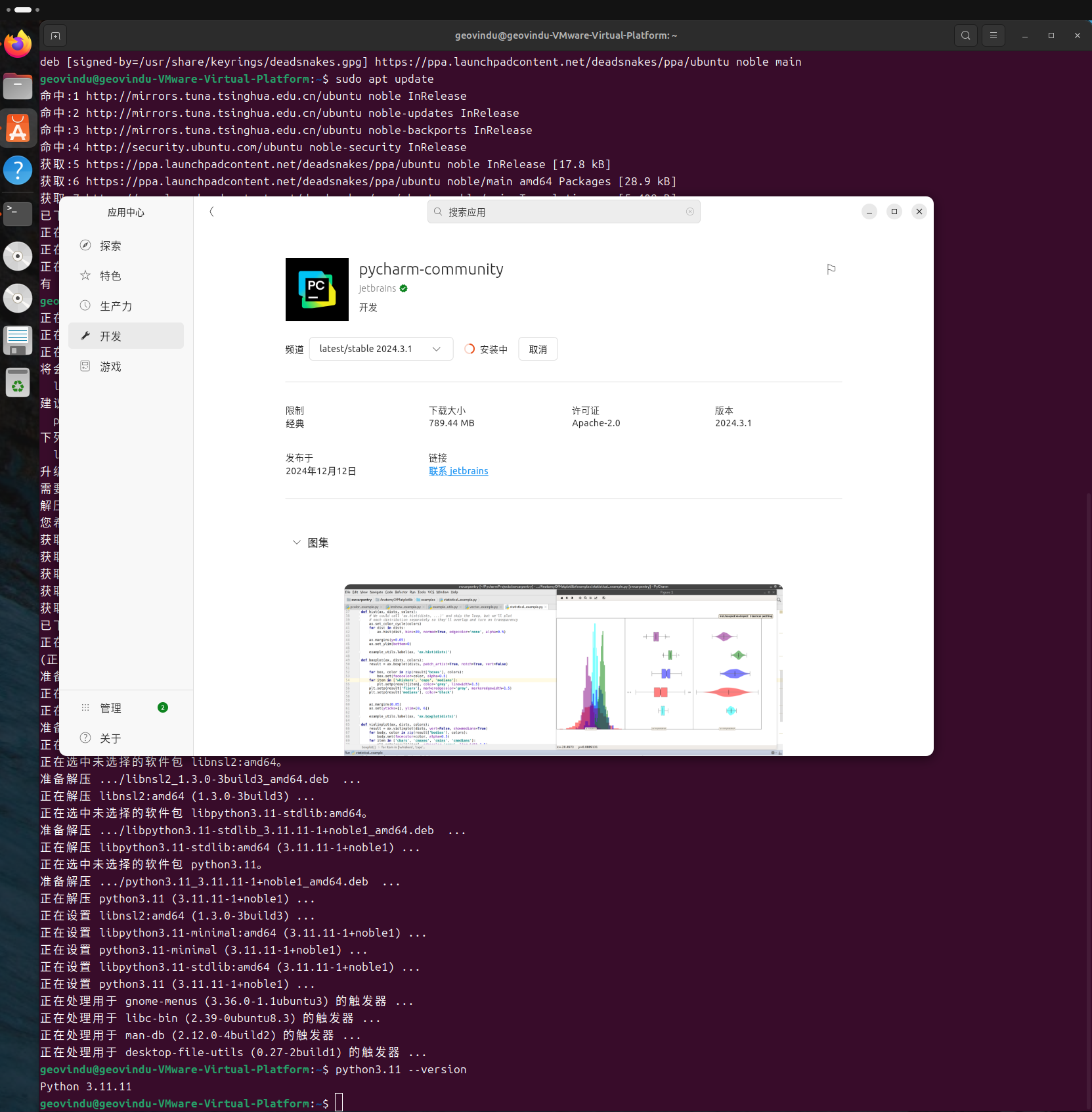Open the lower disc drive in the dock
Image resolution: width=1092 pixels, height=1112 pixels.
click(18, 298)
